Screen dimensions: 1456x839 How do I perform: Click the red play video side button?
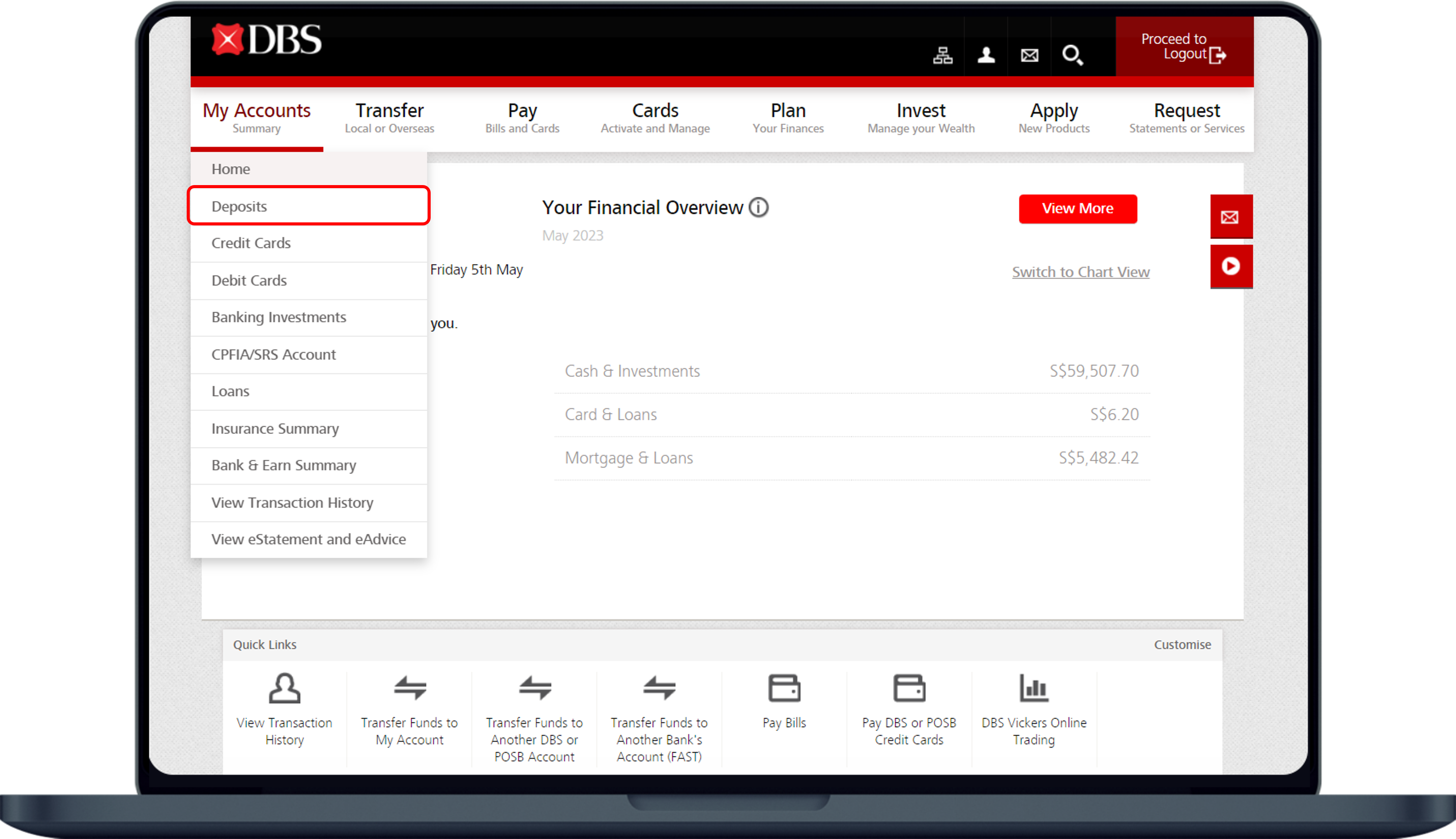(1231, 266)
